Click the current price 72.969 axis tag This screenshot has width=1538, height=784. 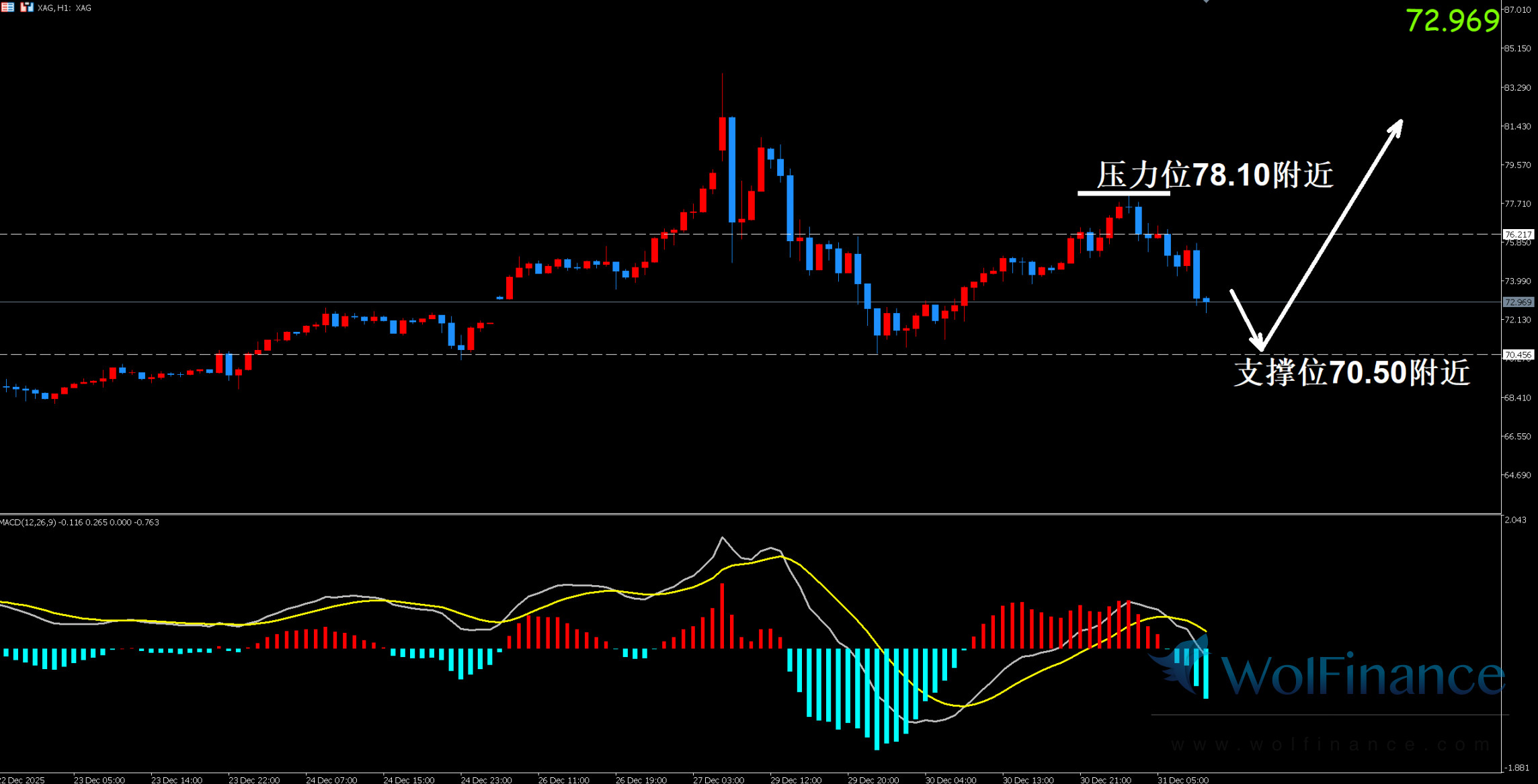click(x=1518, y=302)
